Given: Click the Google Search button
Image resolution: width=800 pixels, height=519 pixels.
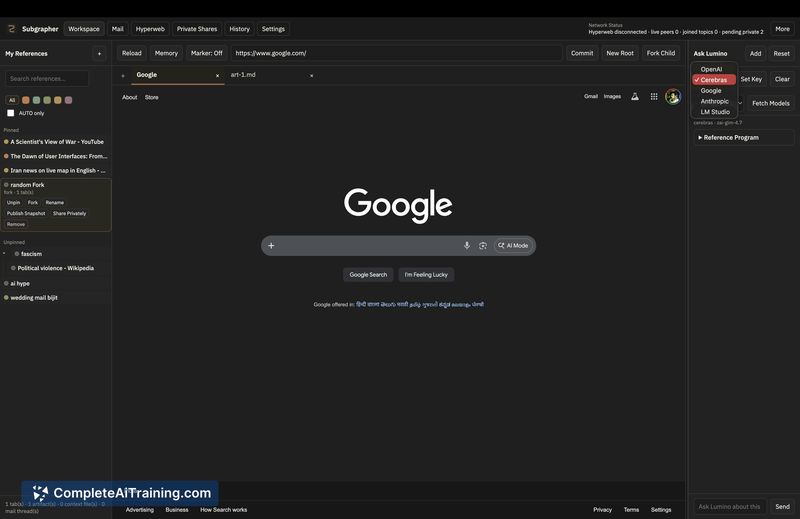Looking at the screenshot, I should click(368, 275).
